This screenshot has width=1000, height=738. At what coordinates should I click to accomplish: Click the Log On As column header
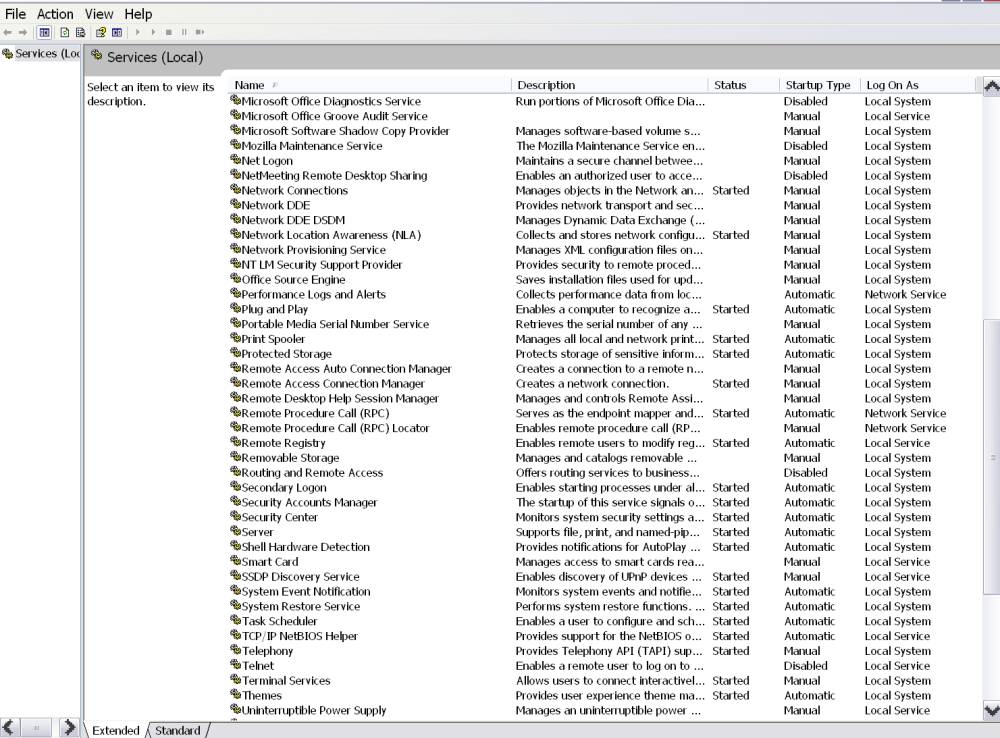[x=917, y=85]
